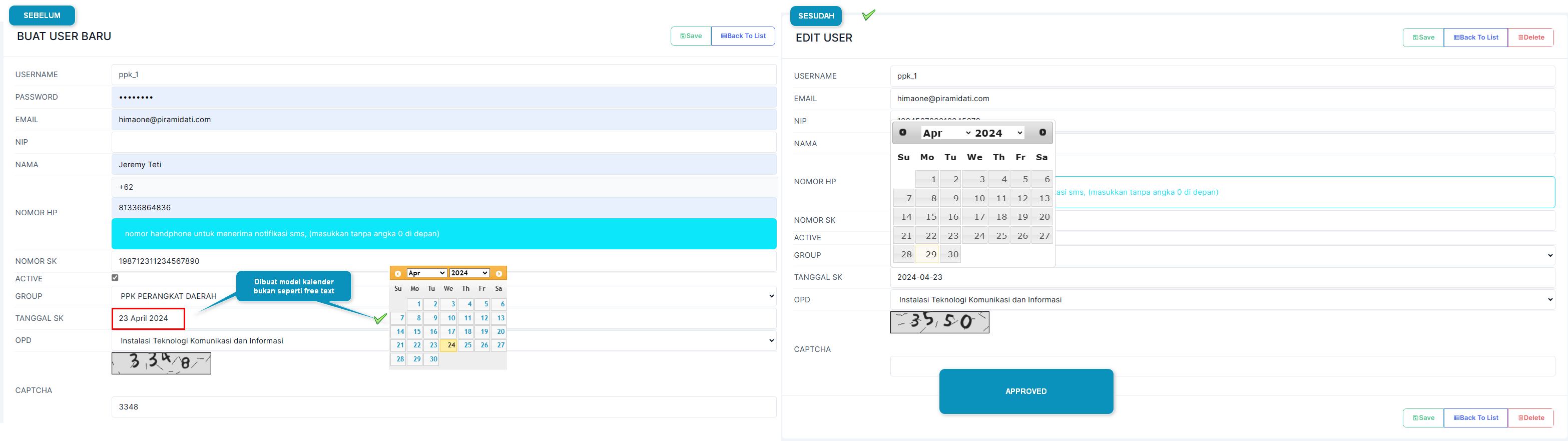
Task: Select the SESUDAH label tab
Action: pyautogui.click(x=816, y=16)
